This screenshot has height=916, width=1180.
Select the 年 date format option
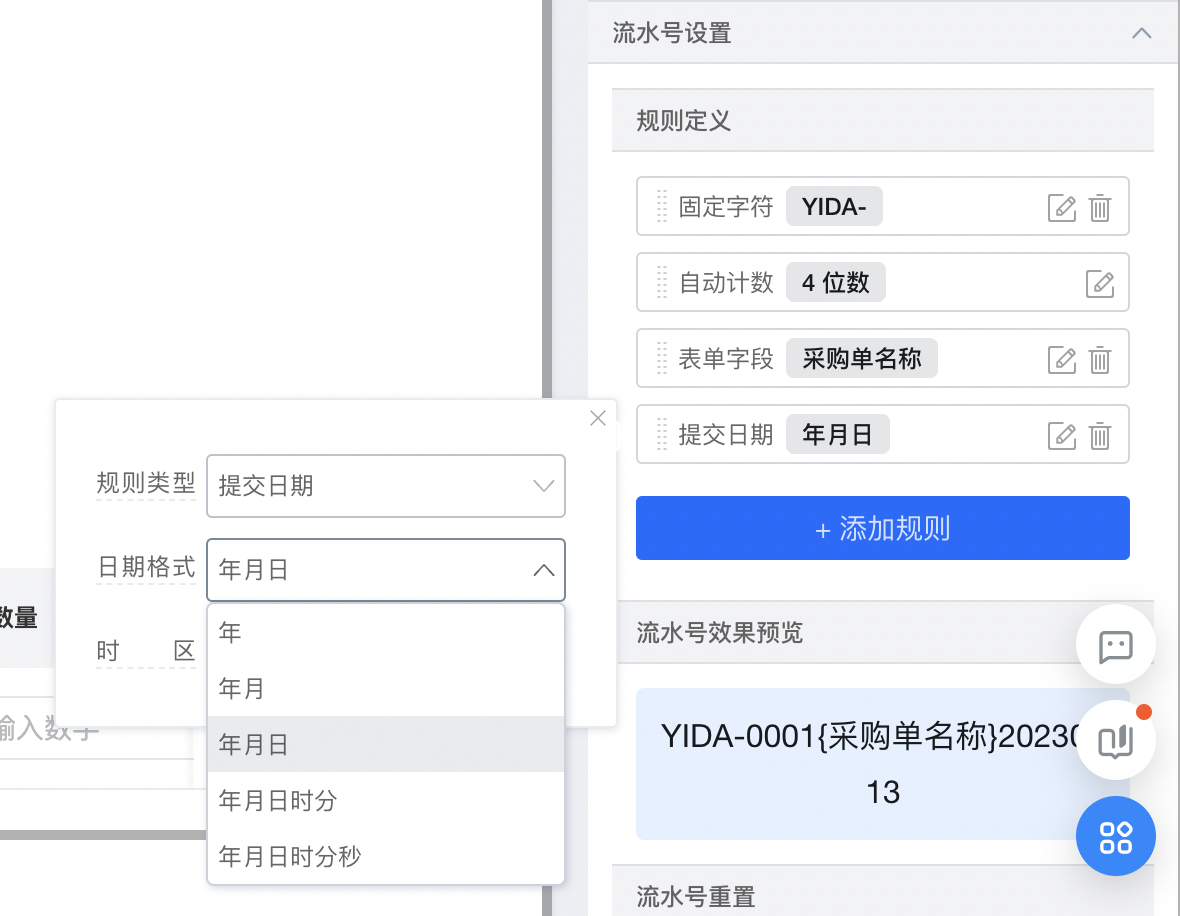pyautogui.click(x=385, y=631)
